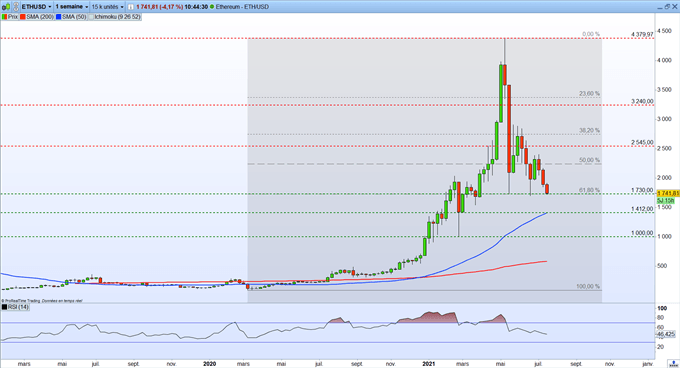Restore the chart window with restore icon
This screenshot has width=680, height=368.
tap(667, 7)
